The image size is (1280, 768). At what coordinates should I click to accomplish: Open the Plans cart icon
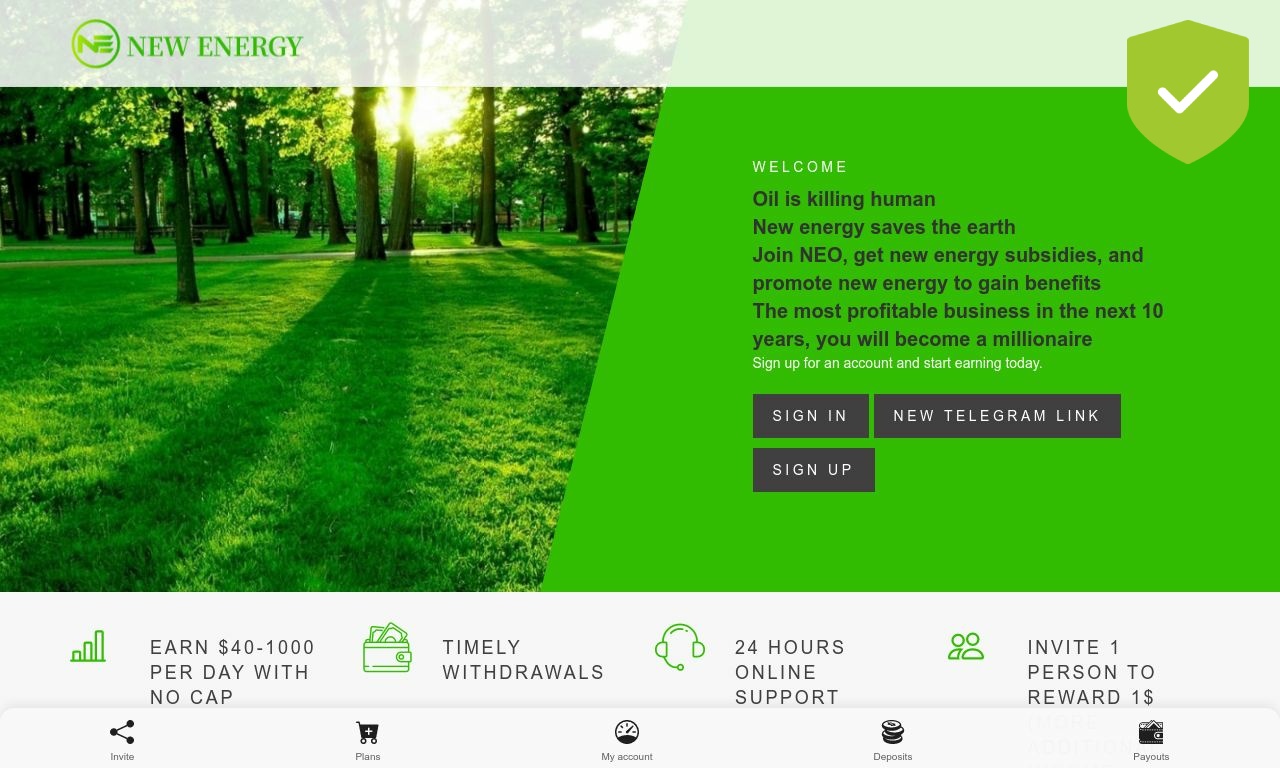pyautogui.click(x=368, y=733)
